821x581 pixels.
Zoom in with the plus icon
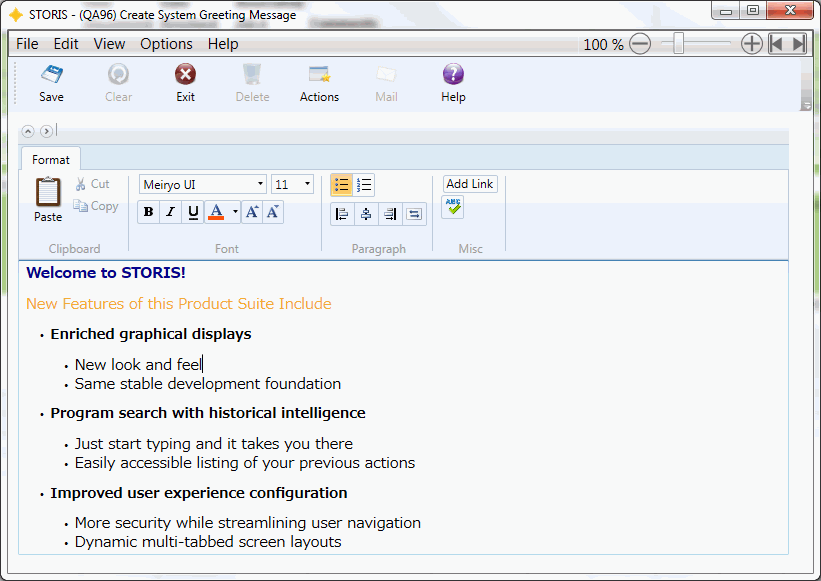751,44
